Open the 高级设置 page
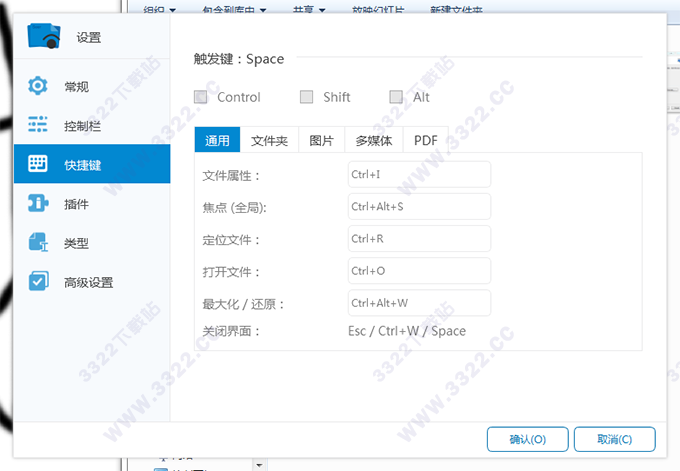The image size is (680, 471). (x=92, y=282)
